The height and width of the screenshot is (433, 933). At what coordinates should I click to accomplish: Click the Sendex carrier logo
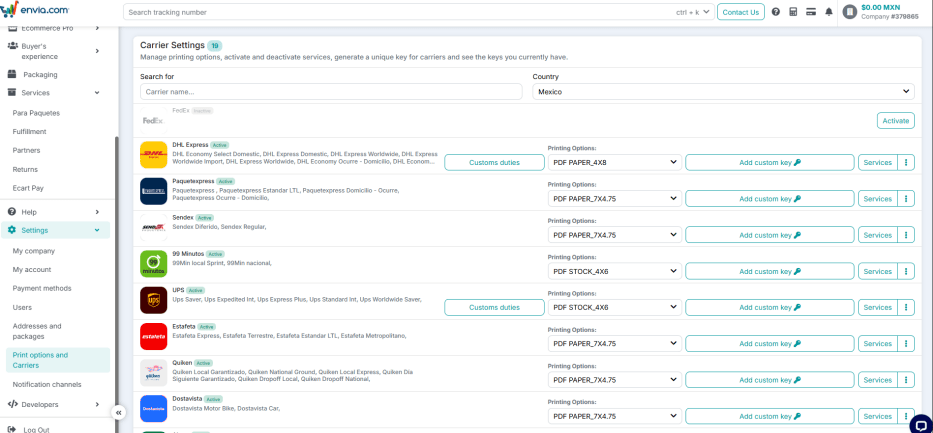(x=154, y=228)
